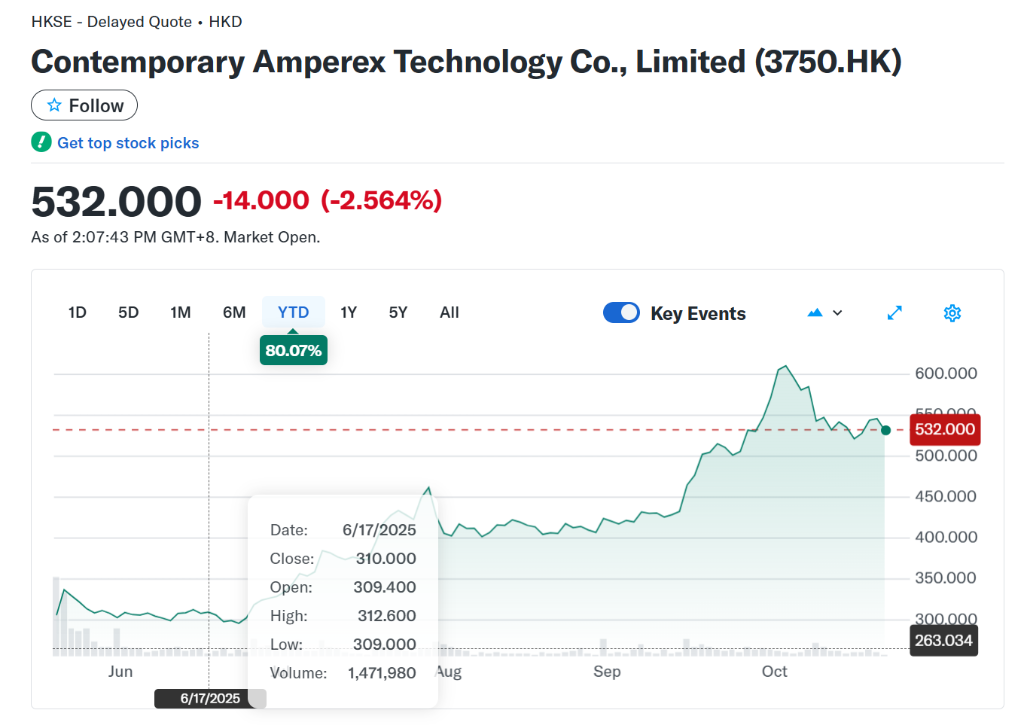The height and width of the screenshot is (725, 1024).
Task: Select the 1D range tab
Action: 77,312
